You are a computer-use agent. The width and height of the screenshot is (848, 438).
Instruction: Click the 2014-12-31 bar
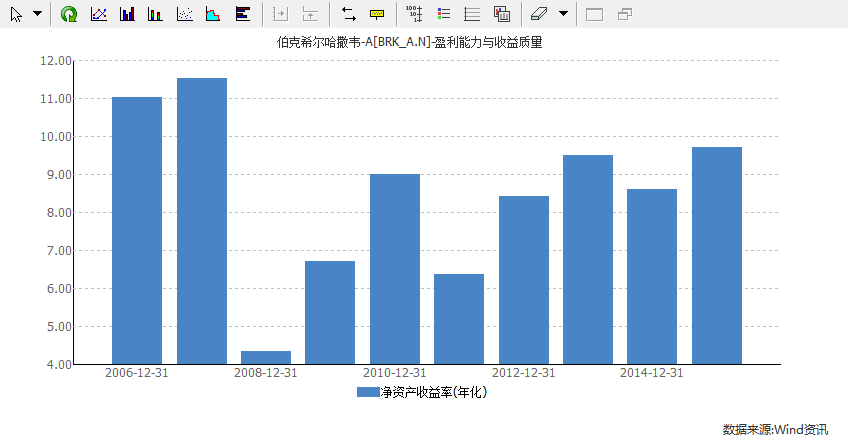652,276
